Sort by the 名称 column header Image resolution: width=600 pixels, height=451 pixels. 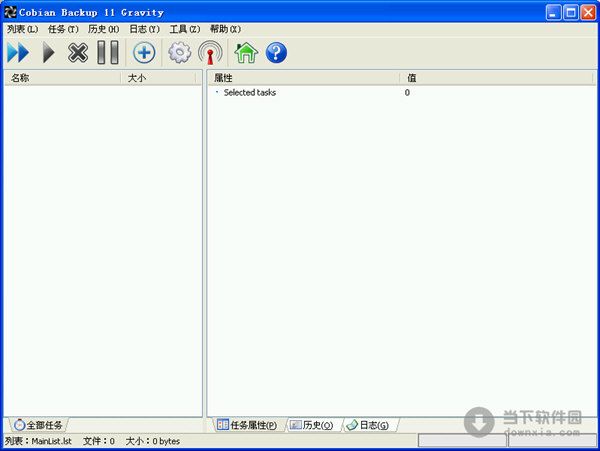pos(62,78)
